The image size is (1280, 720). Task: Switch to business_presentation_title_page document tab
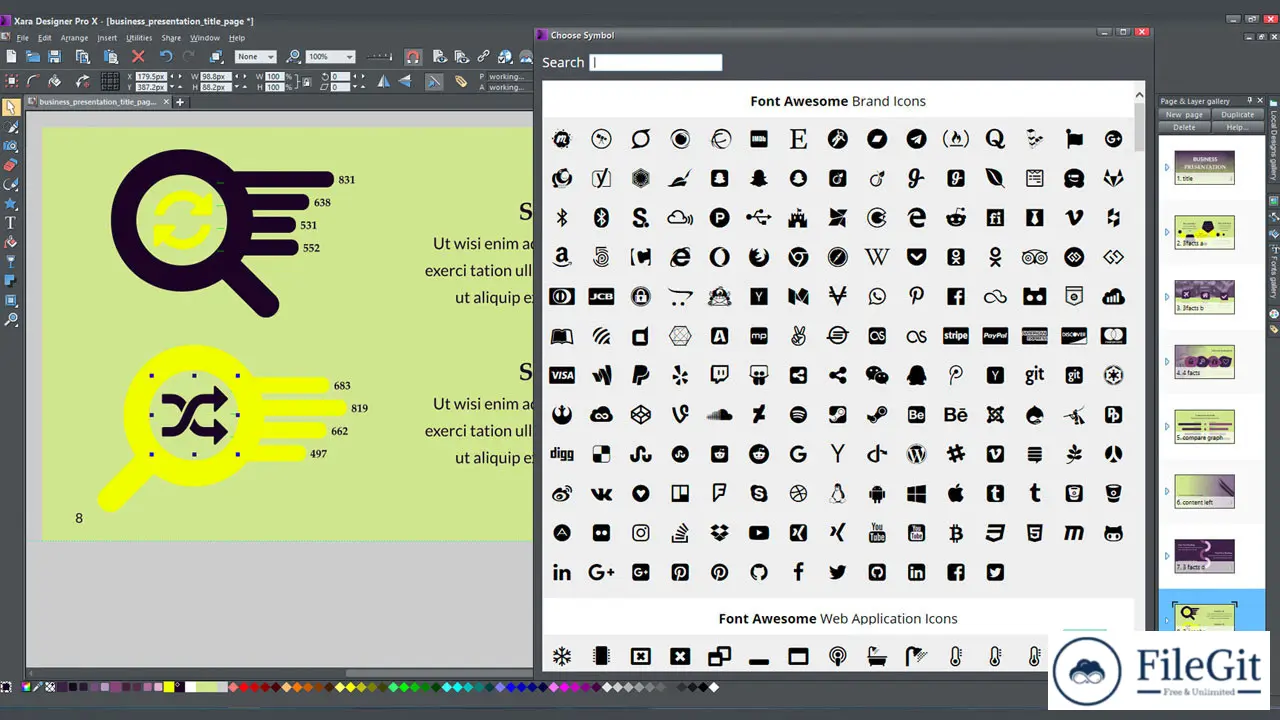(x=97, y=102)
